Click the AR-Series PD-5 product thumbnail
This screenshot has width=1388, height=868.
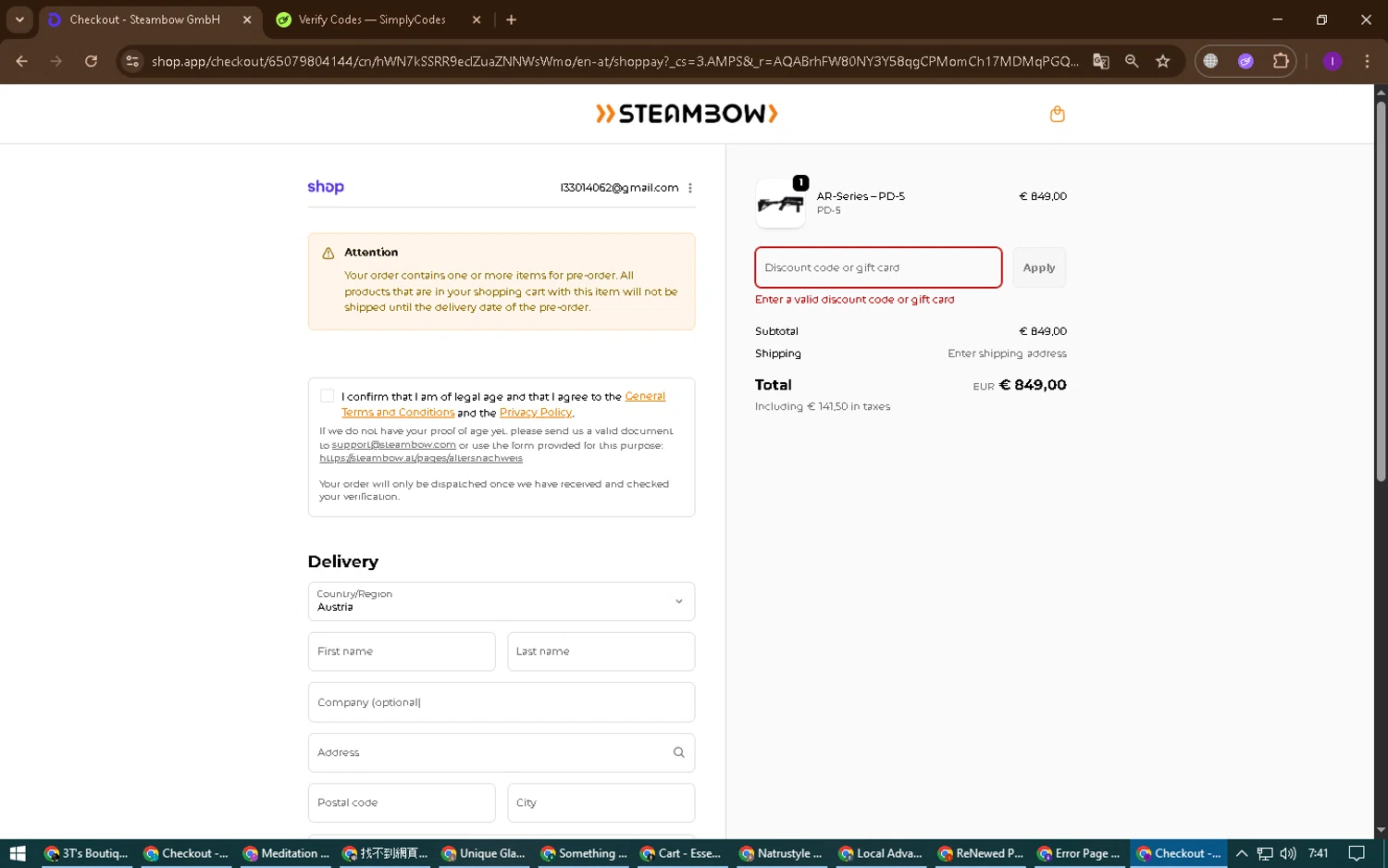pos(780,204)
